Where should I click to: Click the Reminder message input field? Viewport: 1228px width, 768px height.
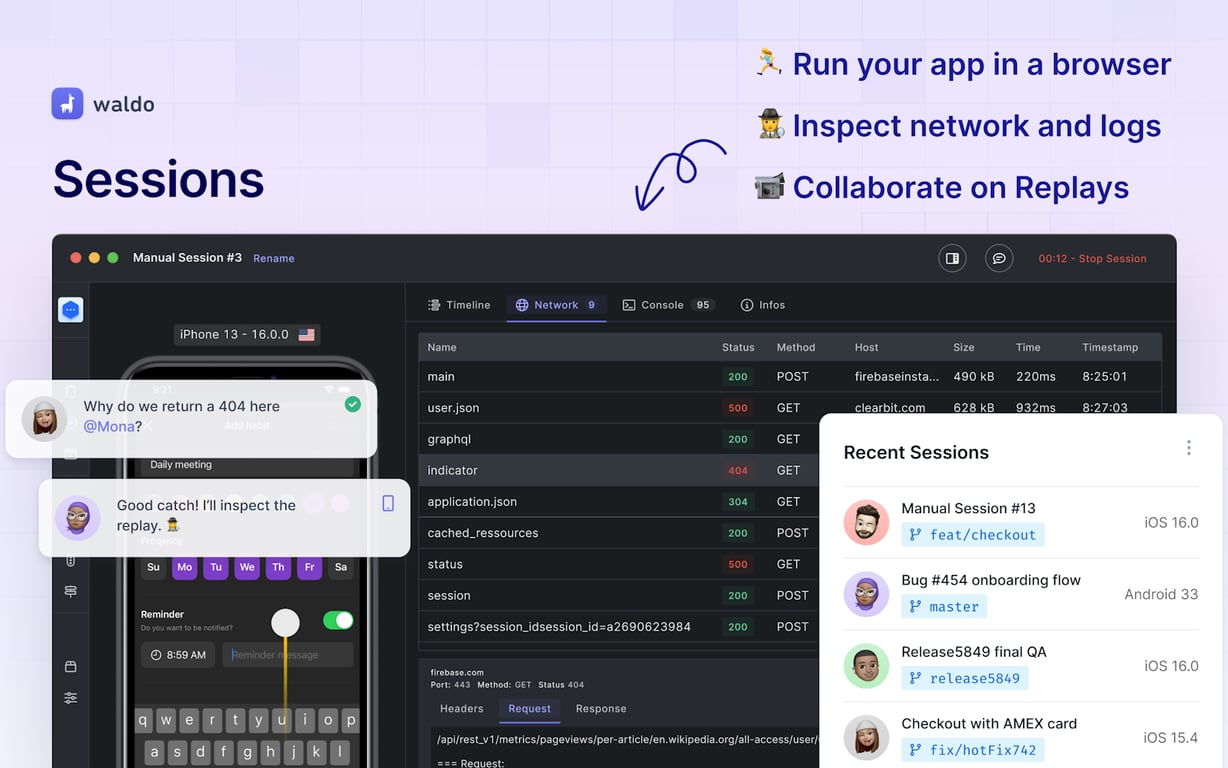[288, 655]
